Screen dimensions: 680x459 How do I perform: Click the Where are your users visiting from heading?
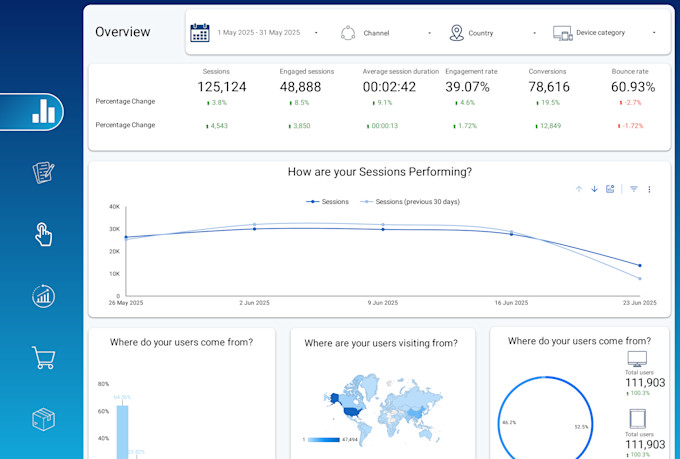tap(381, 343)
